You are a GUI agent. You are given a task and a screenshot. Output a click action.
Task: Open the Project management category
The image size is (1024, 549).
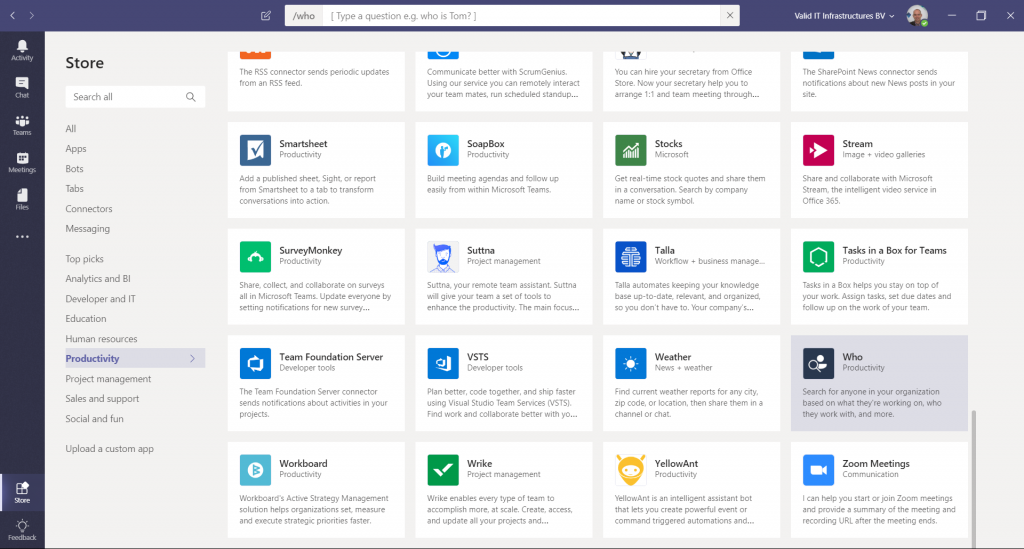coord(108,379)
